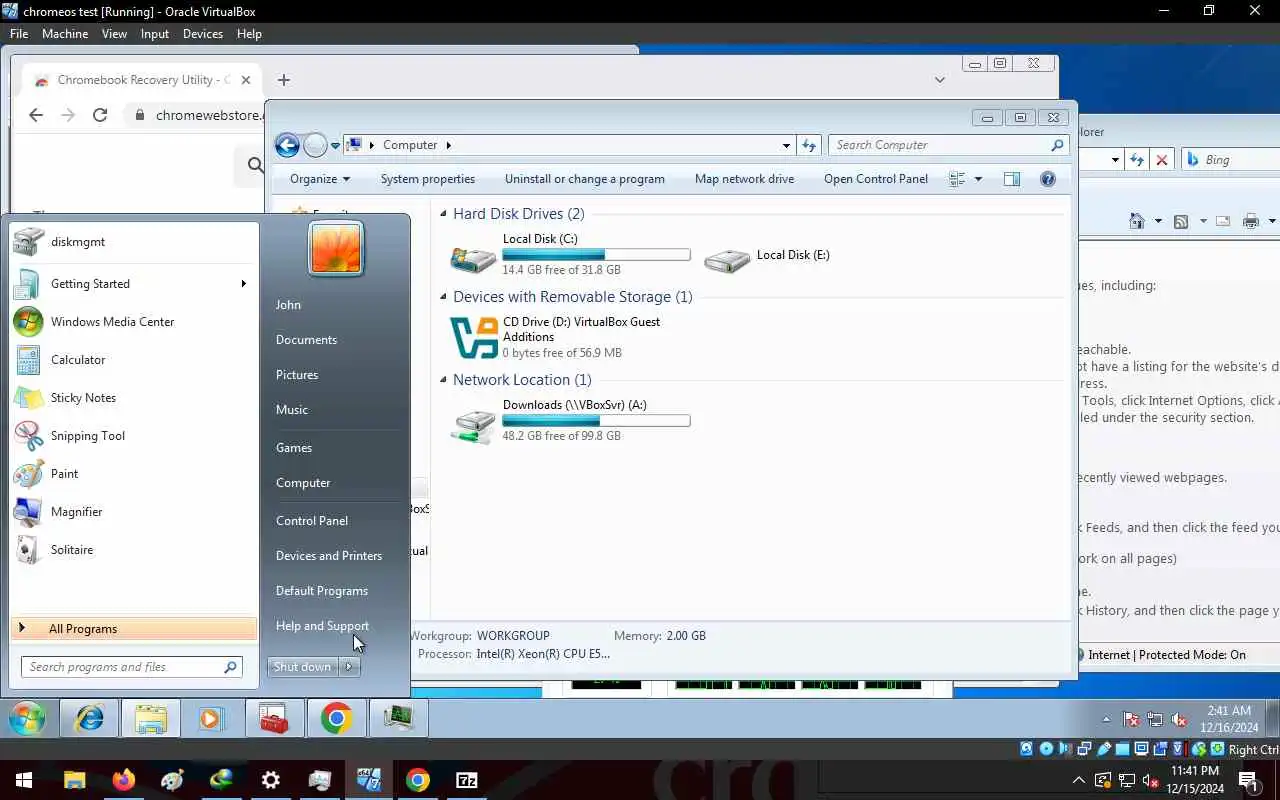1280x800 pixels.
Task: Expand the Chrome tab search chevron
Action: click(940, 80)
